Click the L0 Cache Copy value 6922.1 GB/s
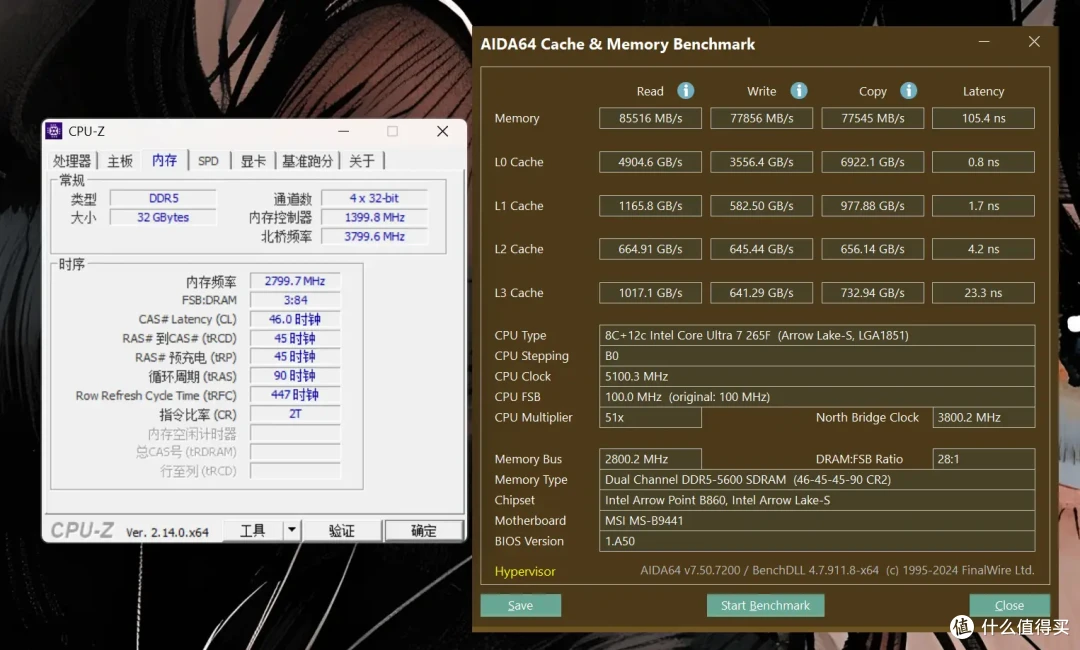 873,162
